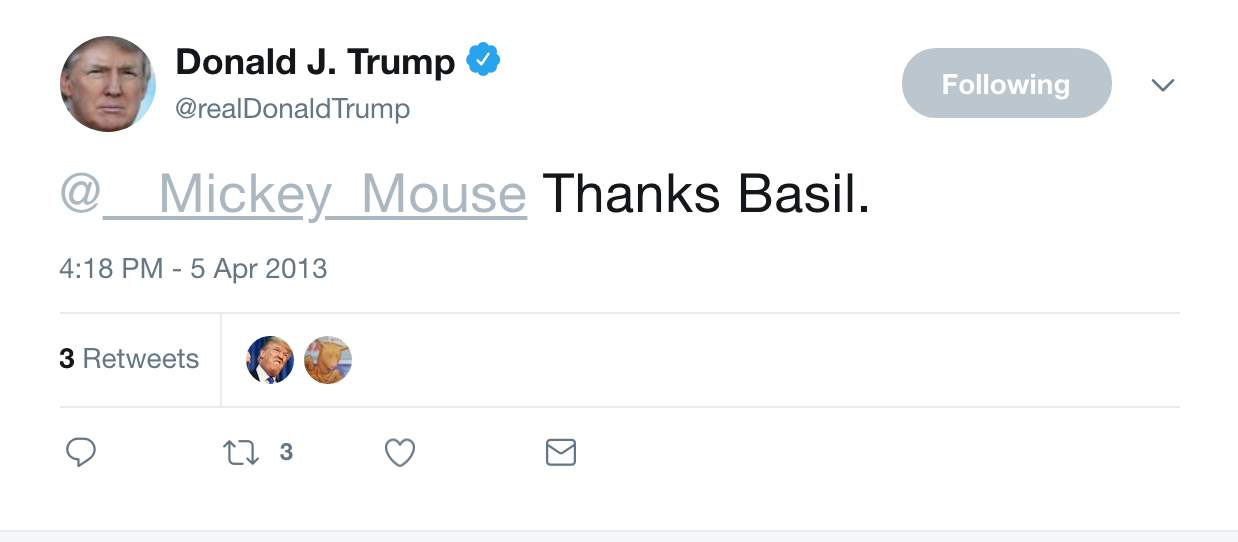Click the reply speech bubble icon
The height and width of the screenshot is (542, 1238).
(x=81, y=453)
